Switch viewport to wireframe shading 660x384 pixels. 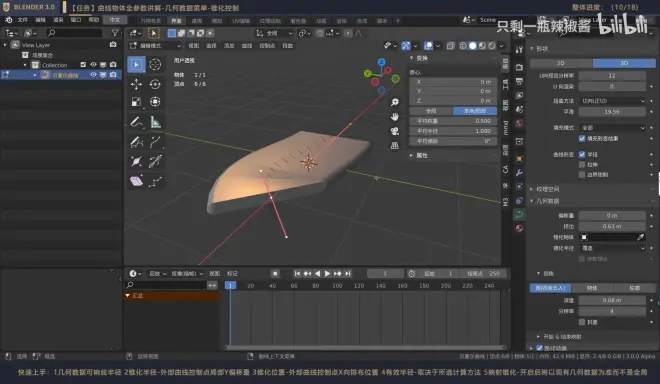[x=463, y=45]
